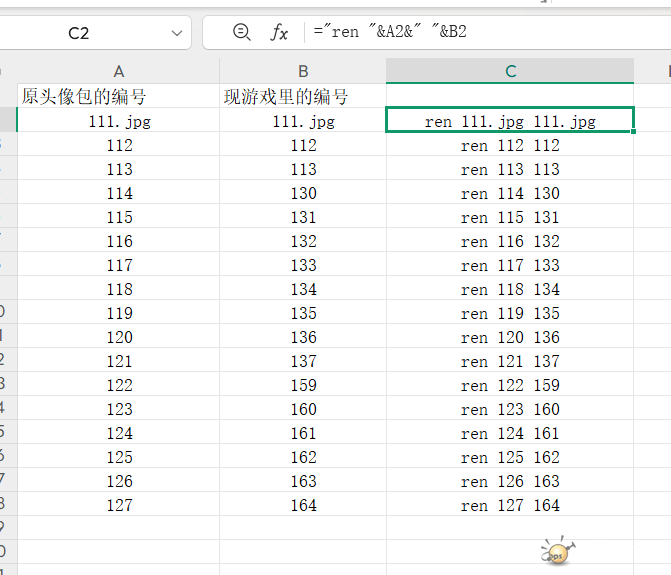Select the column A header
Viewport: 671px width, 575px height.
(x=119, y=71)
